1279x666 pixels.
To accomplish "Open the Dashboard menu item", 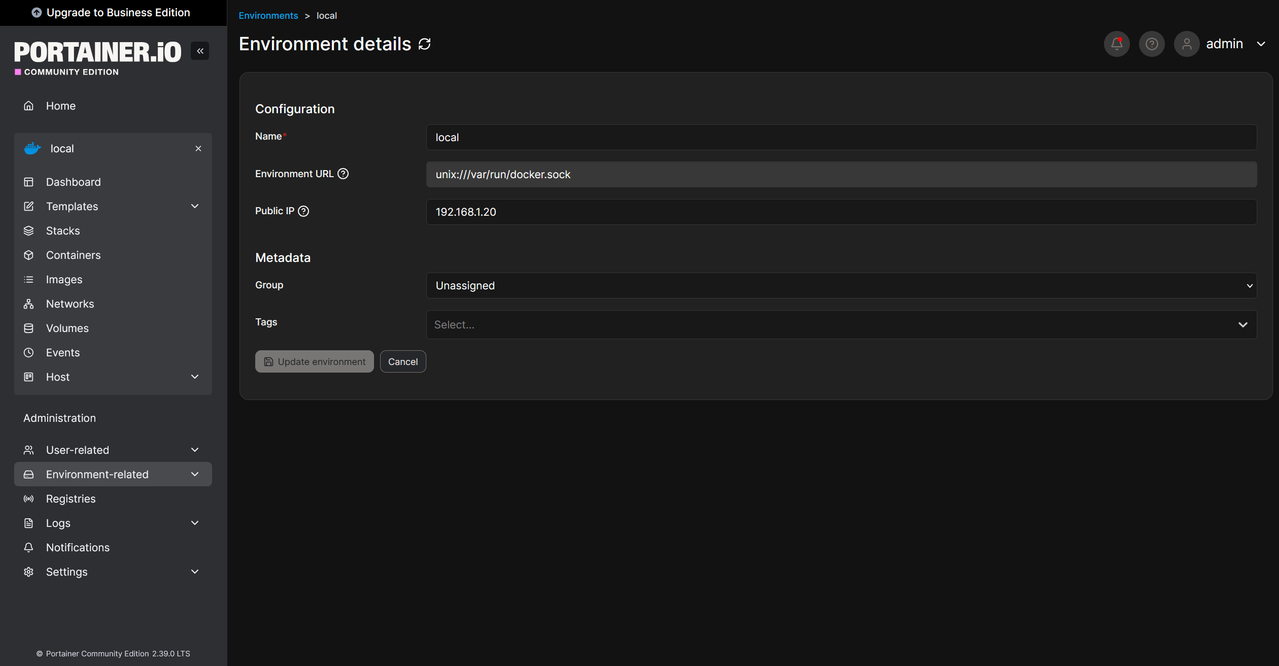I will [113, 182].
